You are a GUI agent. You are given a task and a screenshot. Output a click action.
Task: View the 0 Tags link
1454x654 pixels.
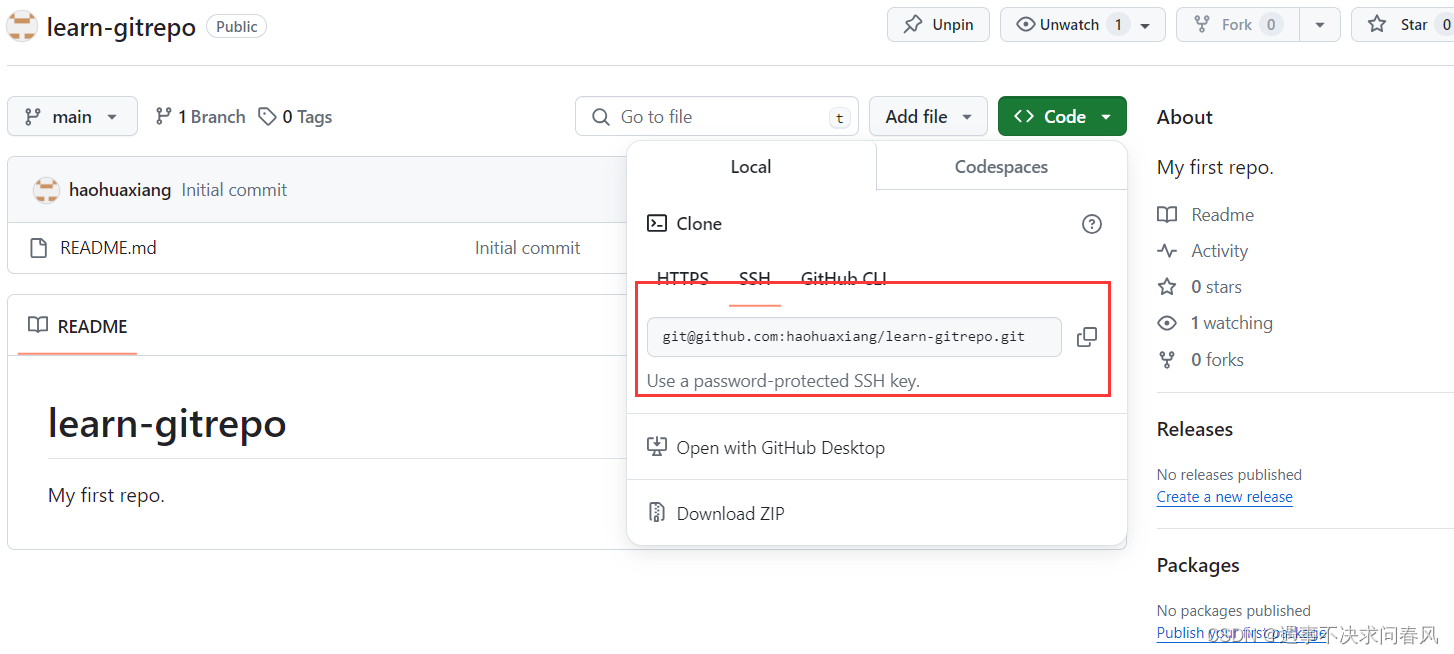(x=295, y=116)
